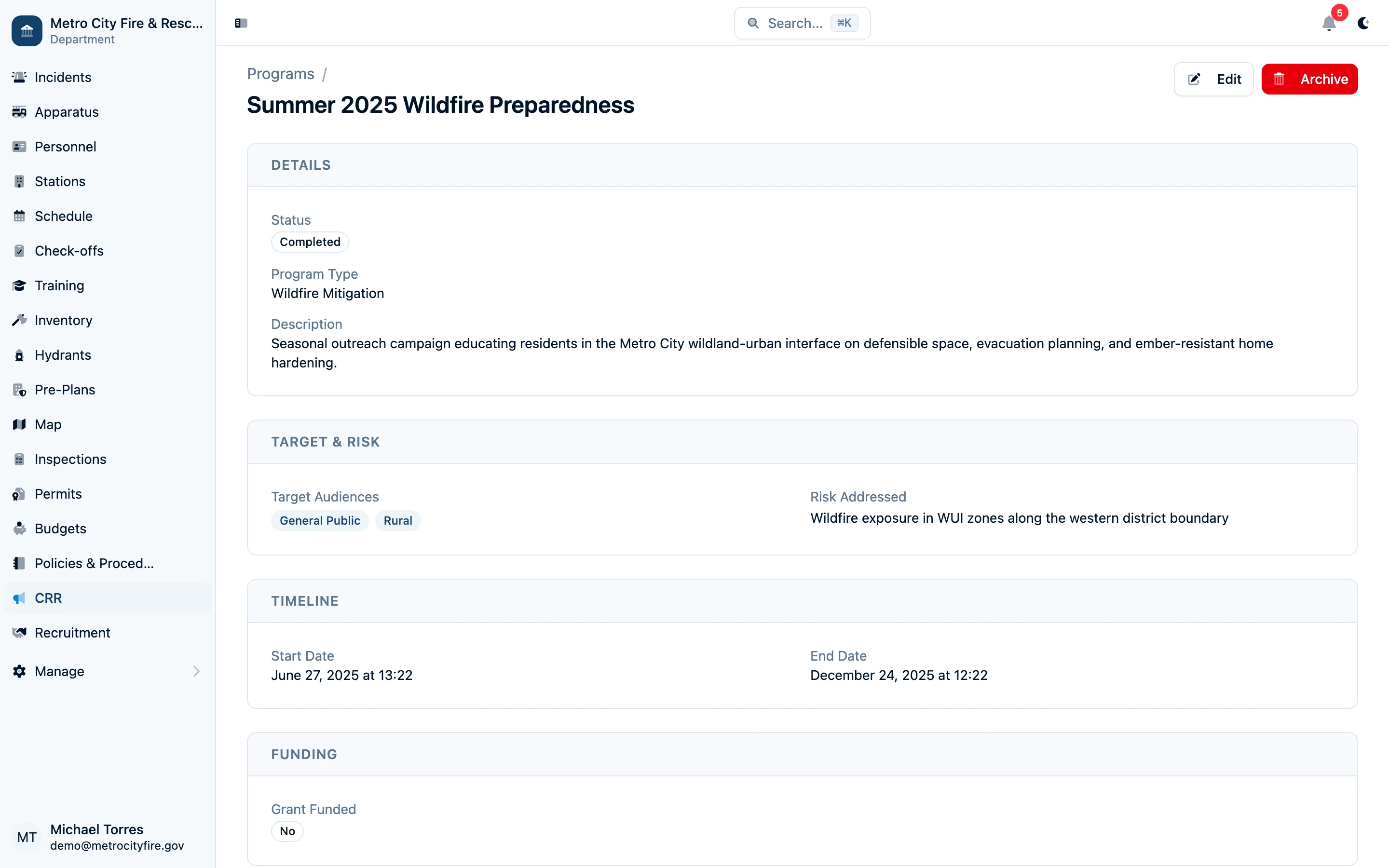Expand the Manage menu chevron

(x=196, y=671)
